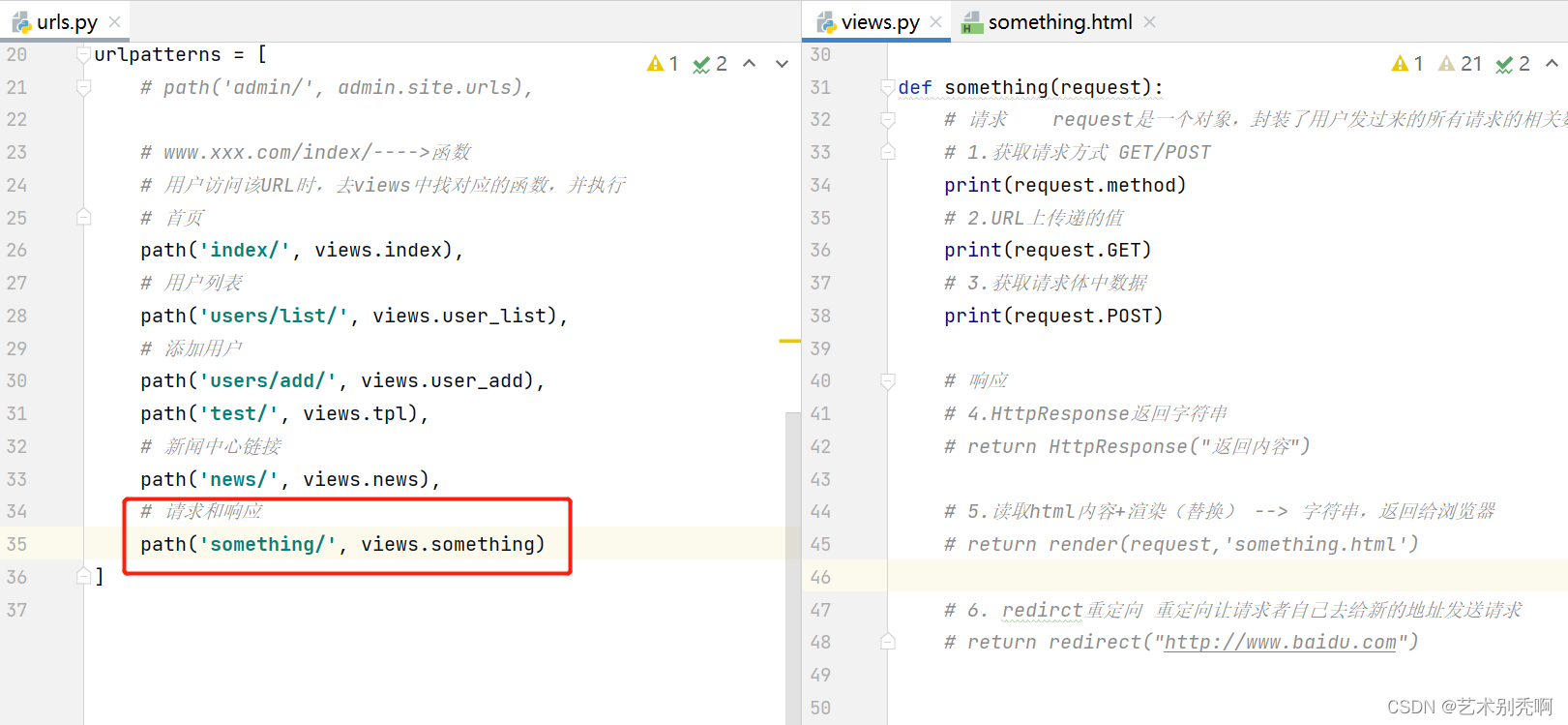Click 'print(request.POST)' line
Viewport: 1568px width, 725px height.
(1053, 316)
